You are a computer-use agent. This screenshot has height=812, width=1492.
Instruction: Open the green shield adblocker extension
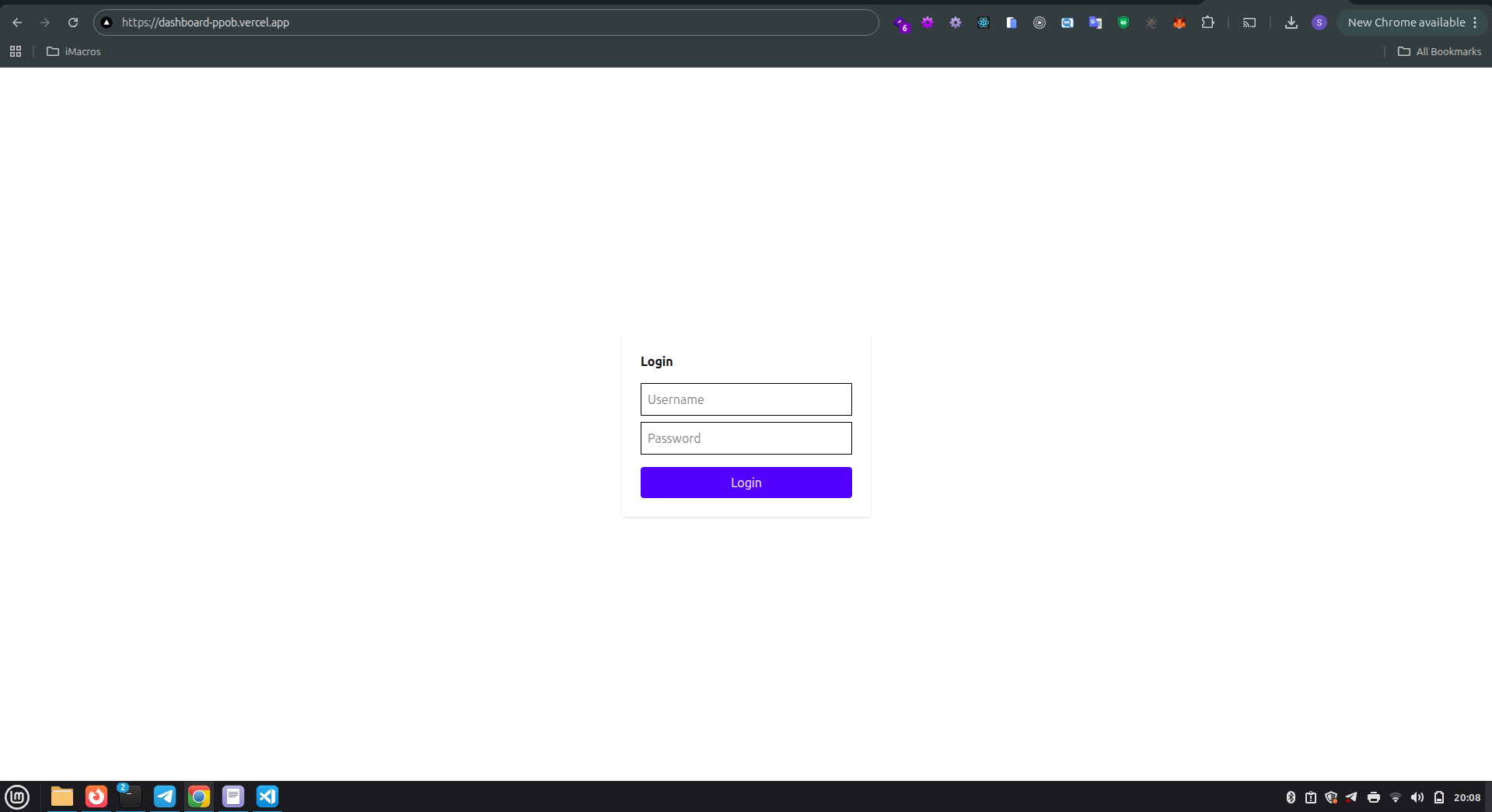[1123, 23]
